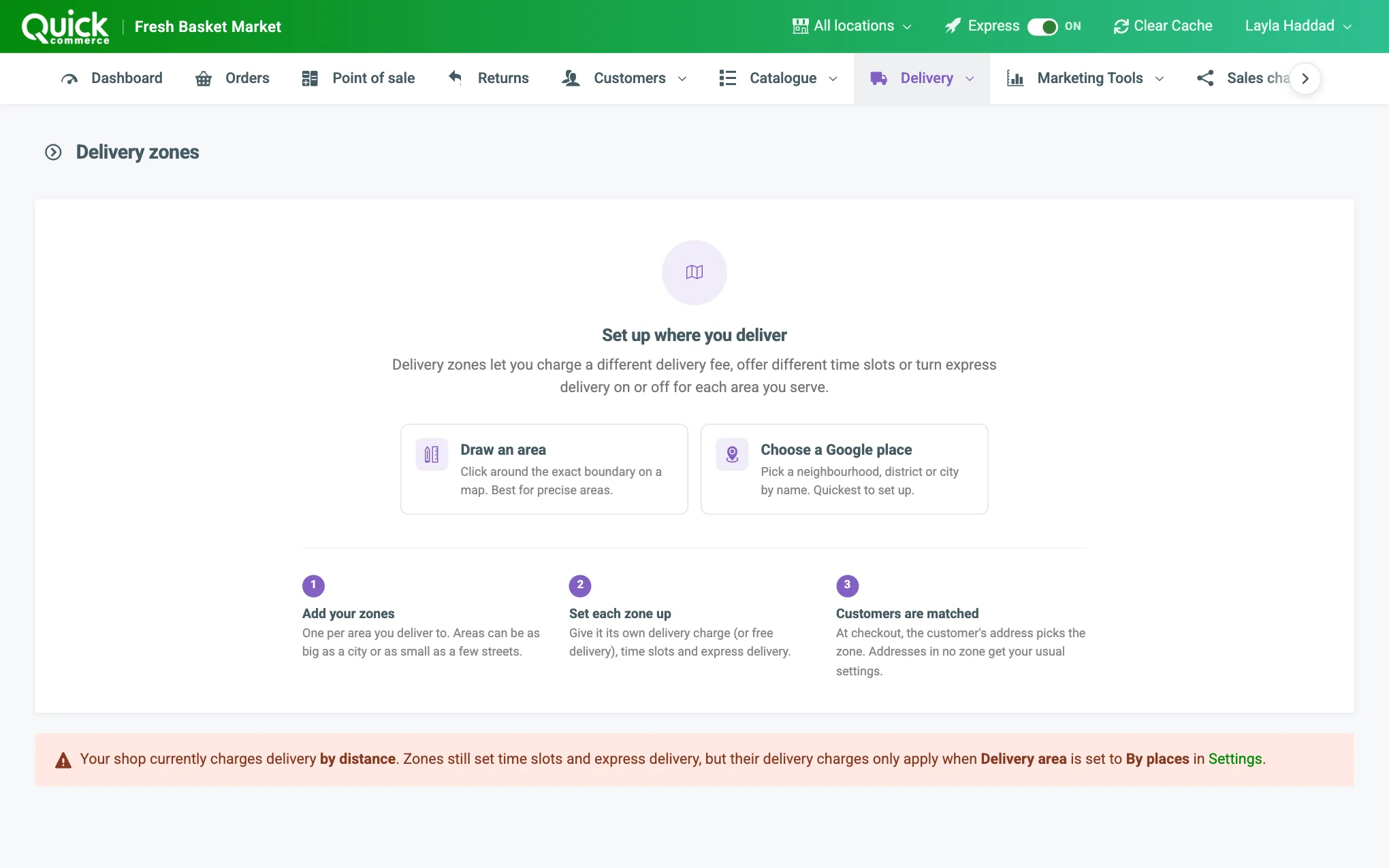Click the 'Add your zones' step title
1389x868 pixels.
tap(349, 613)
